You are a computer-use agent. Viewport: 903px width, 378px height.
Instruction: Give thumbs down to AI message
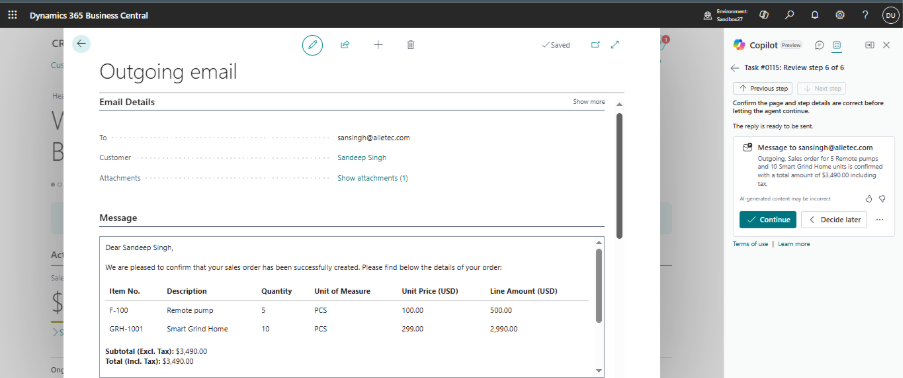pyautogui.click(x=882, y=199)
